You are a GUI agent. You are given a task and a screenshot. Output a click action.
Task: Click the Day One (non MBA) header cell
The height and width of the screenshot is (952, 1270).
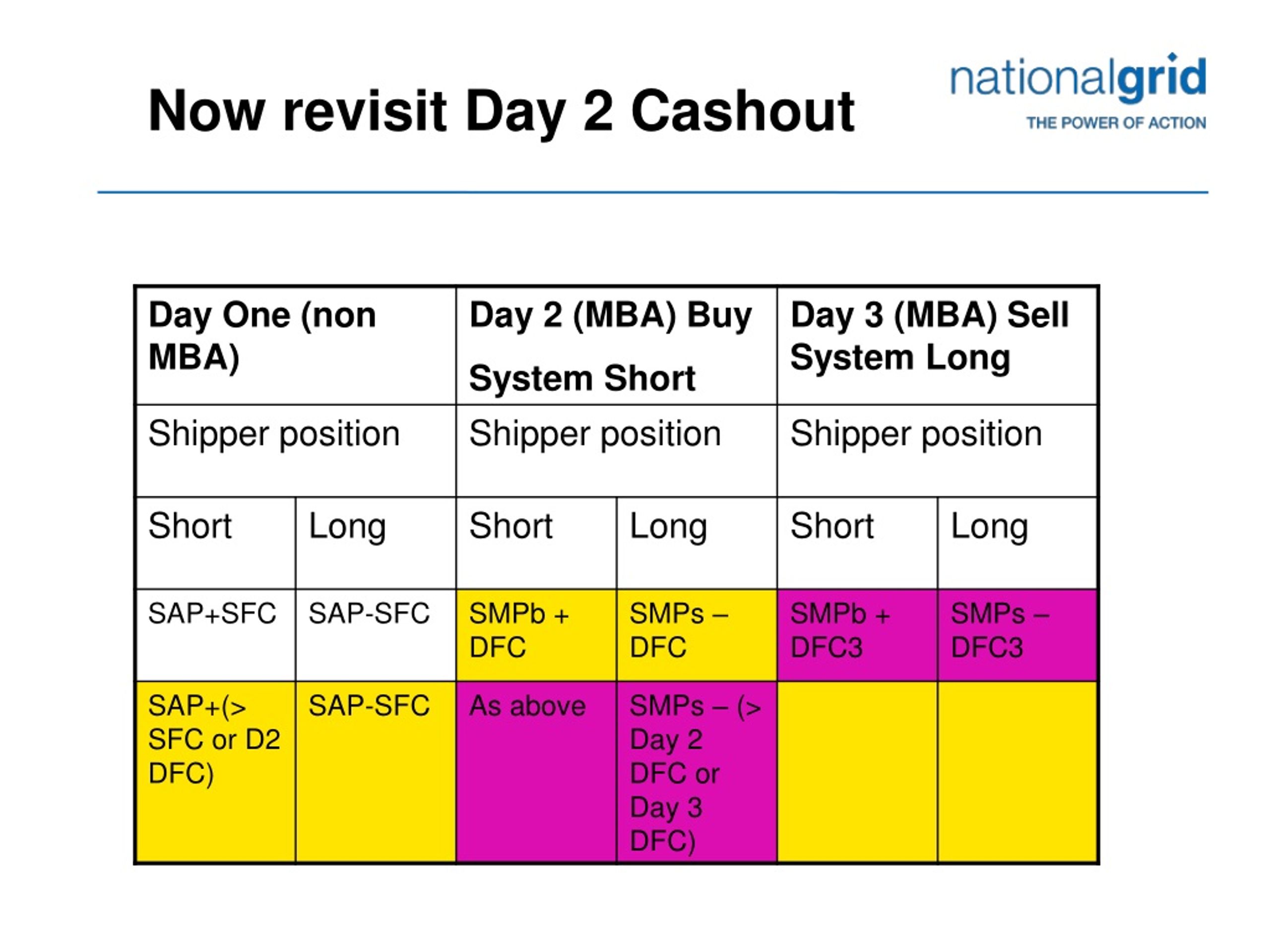pos(296,346)
